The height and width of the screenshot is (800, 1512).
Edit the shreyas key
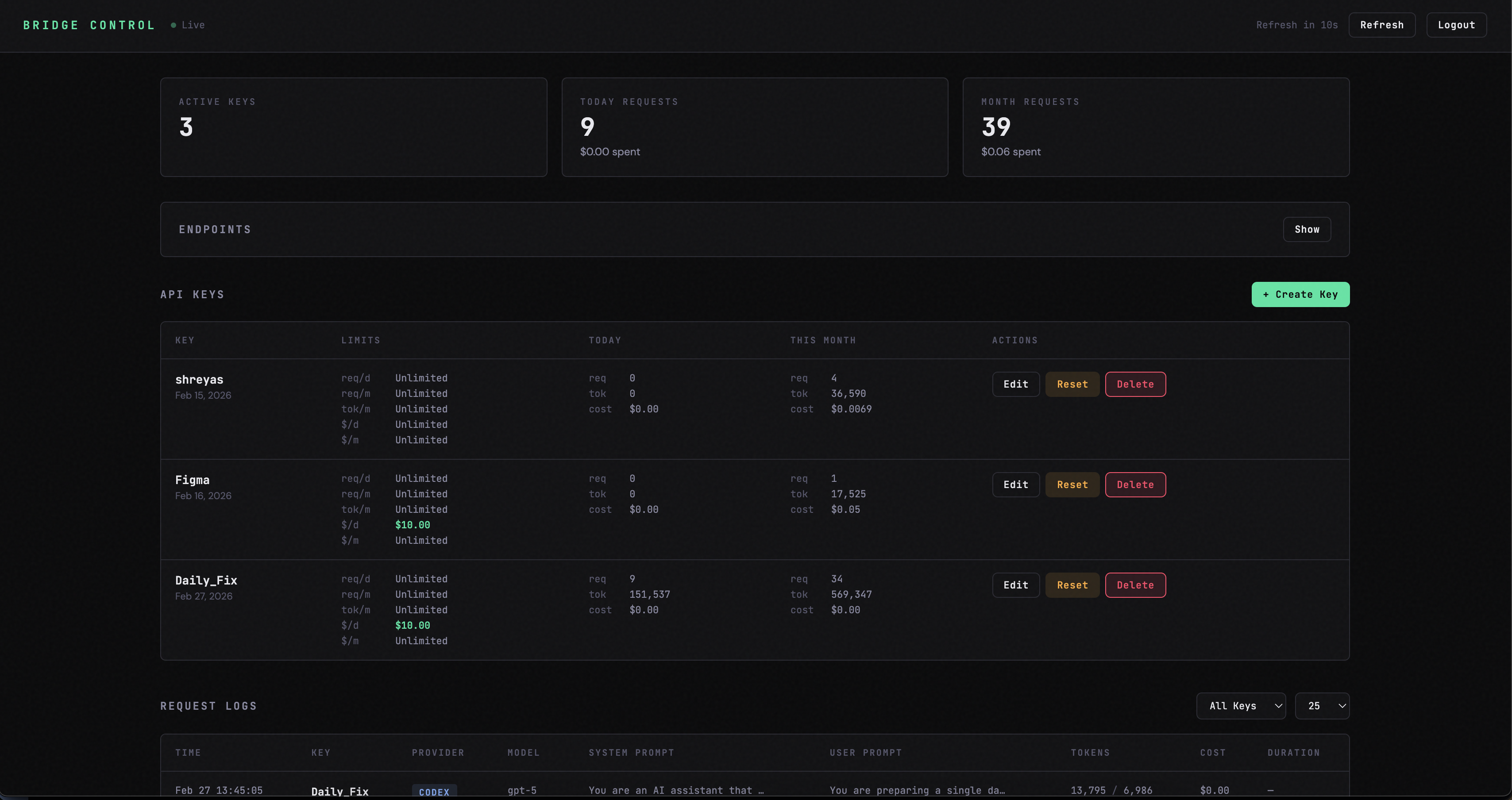click(1015, 384)
